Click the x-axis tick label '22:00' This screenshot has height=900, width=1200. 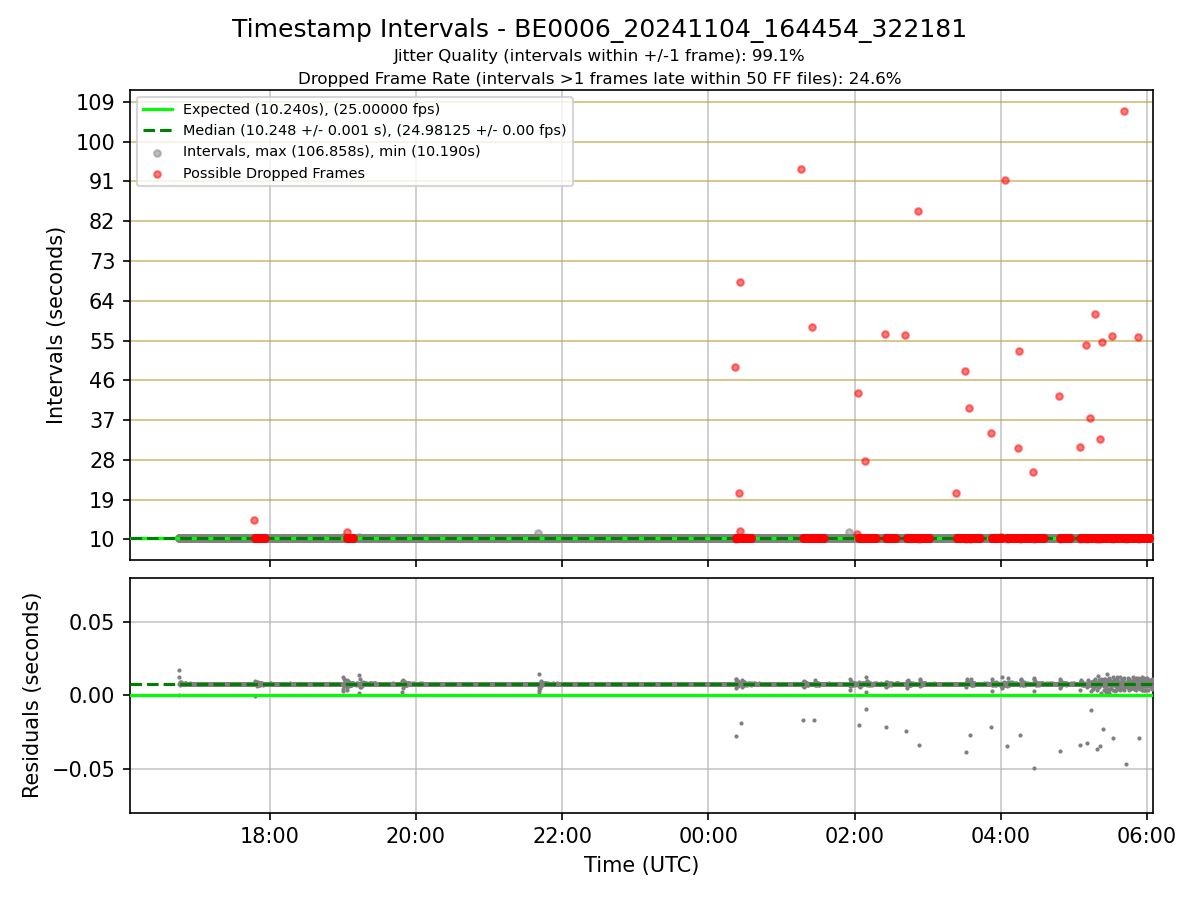(562, 834)
